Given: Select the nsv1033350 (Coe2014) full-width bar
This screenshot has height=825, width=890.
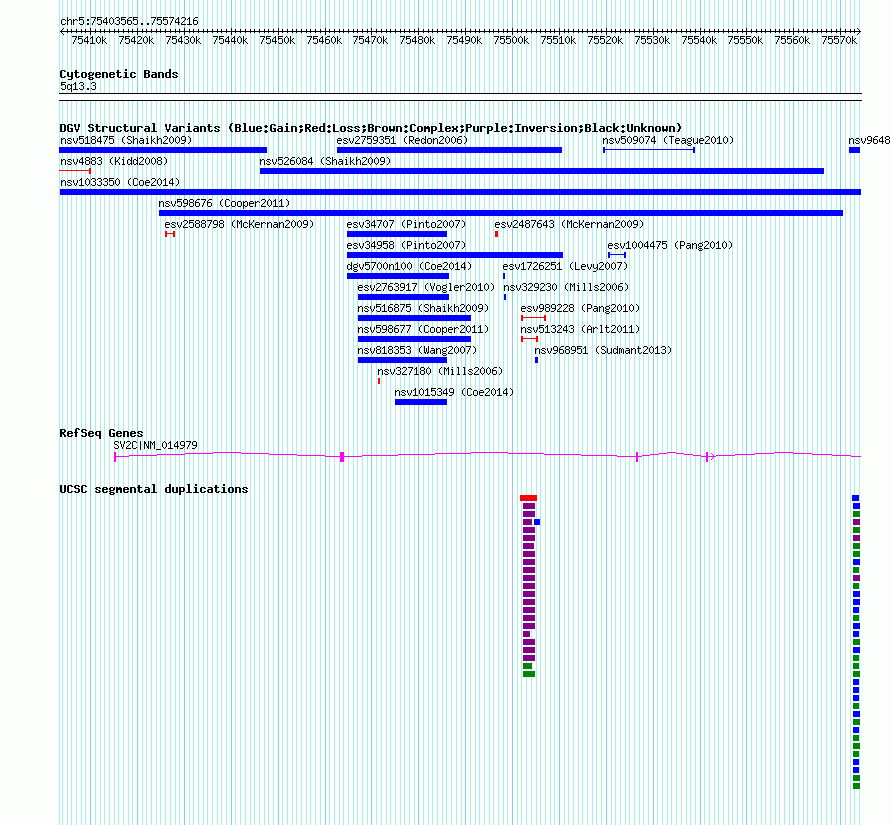Looking at the screenshot, I should point(460,192).
